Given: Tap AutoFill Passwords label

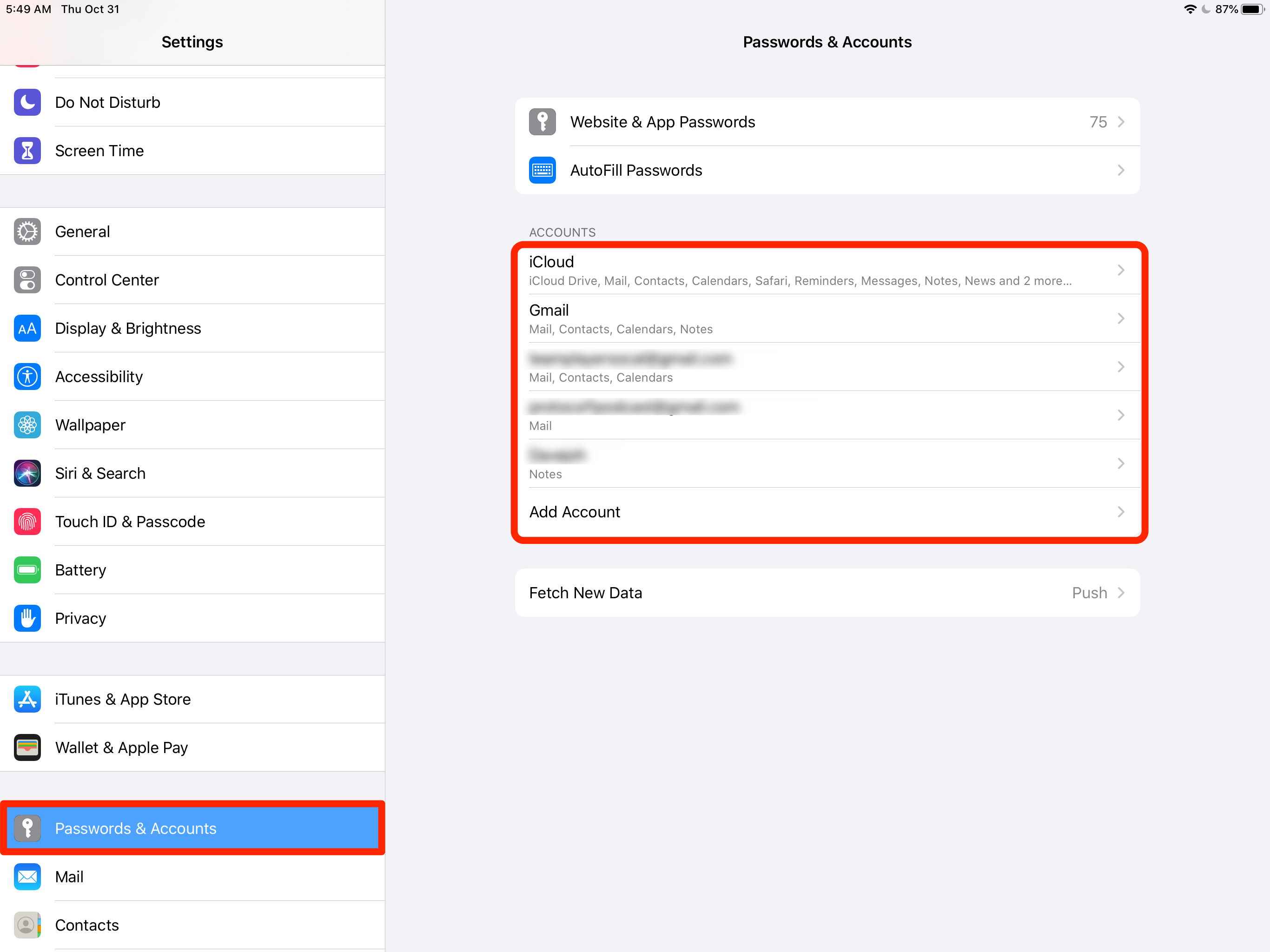Looking at the screenshot, I should pos(636,171).
